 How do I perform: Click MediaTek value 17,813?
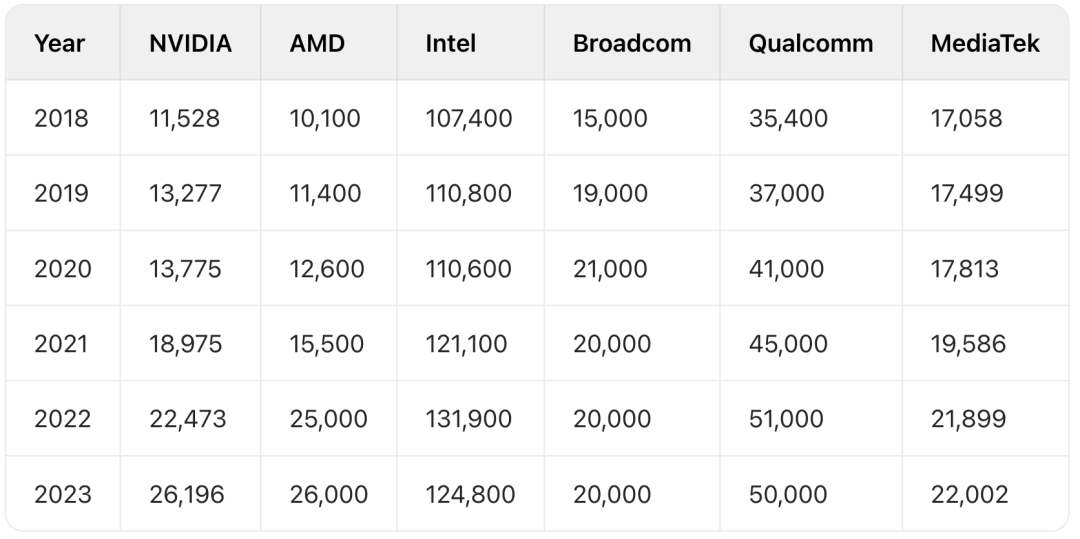(964, 268)
